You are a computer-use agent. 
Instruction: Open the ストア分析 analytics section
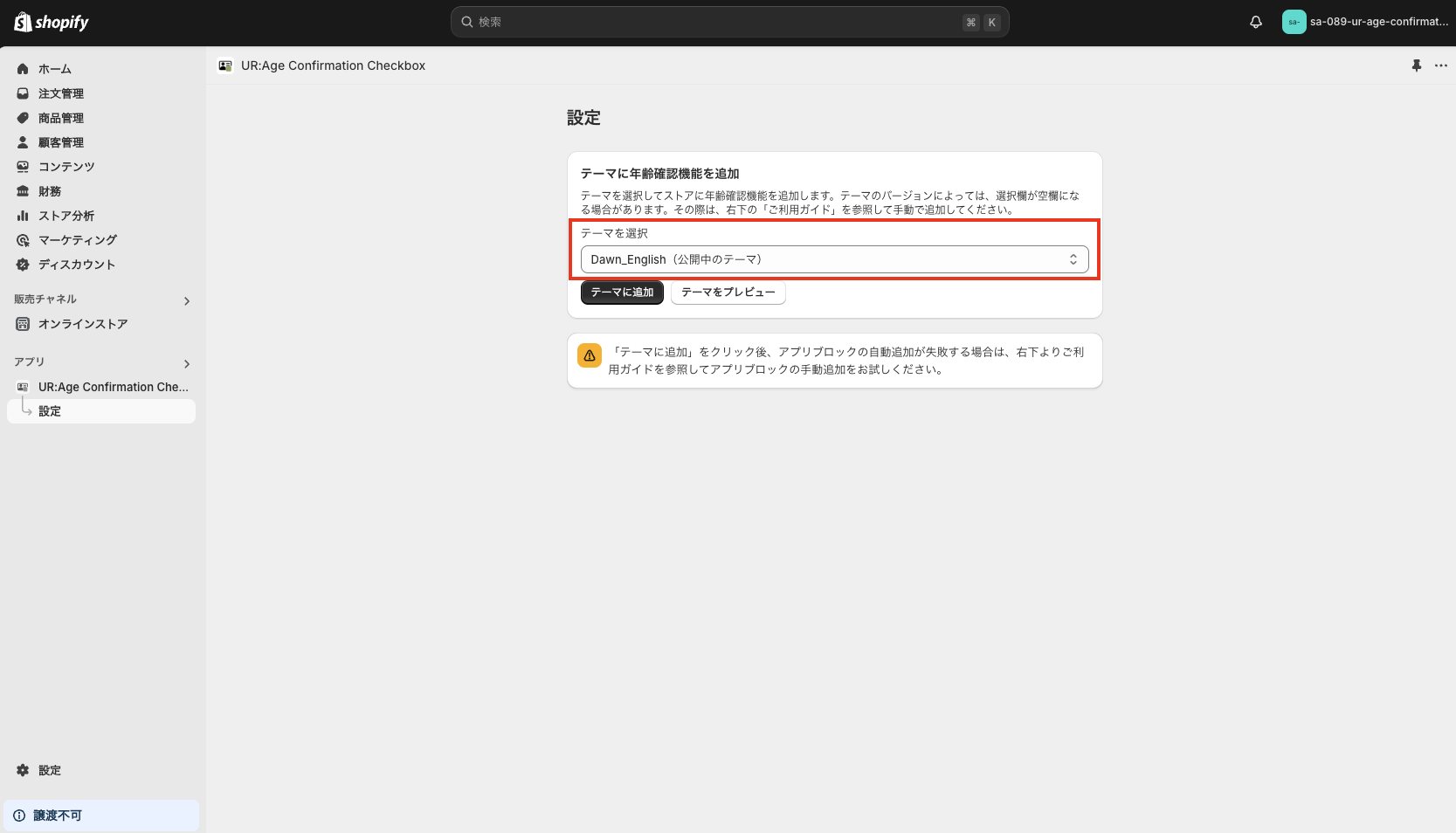67,216
